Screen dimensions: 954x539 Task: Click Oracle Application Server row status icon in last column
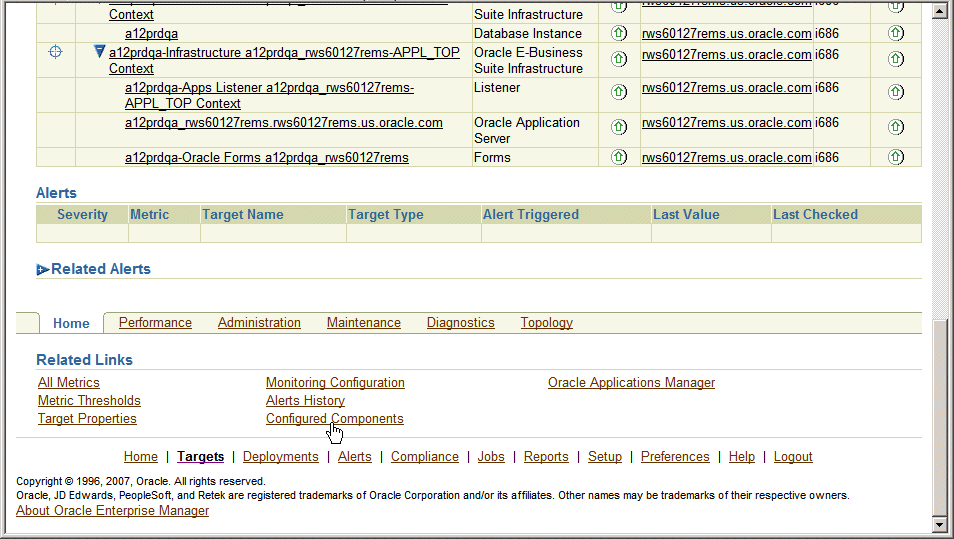[896, 127]
